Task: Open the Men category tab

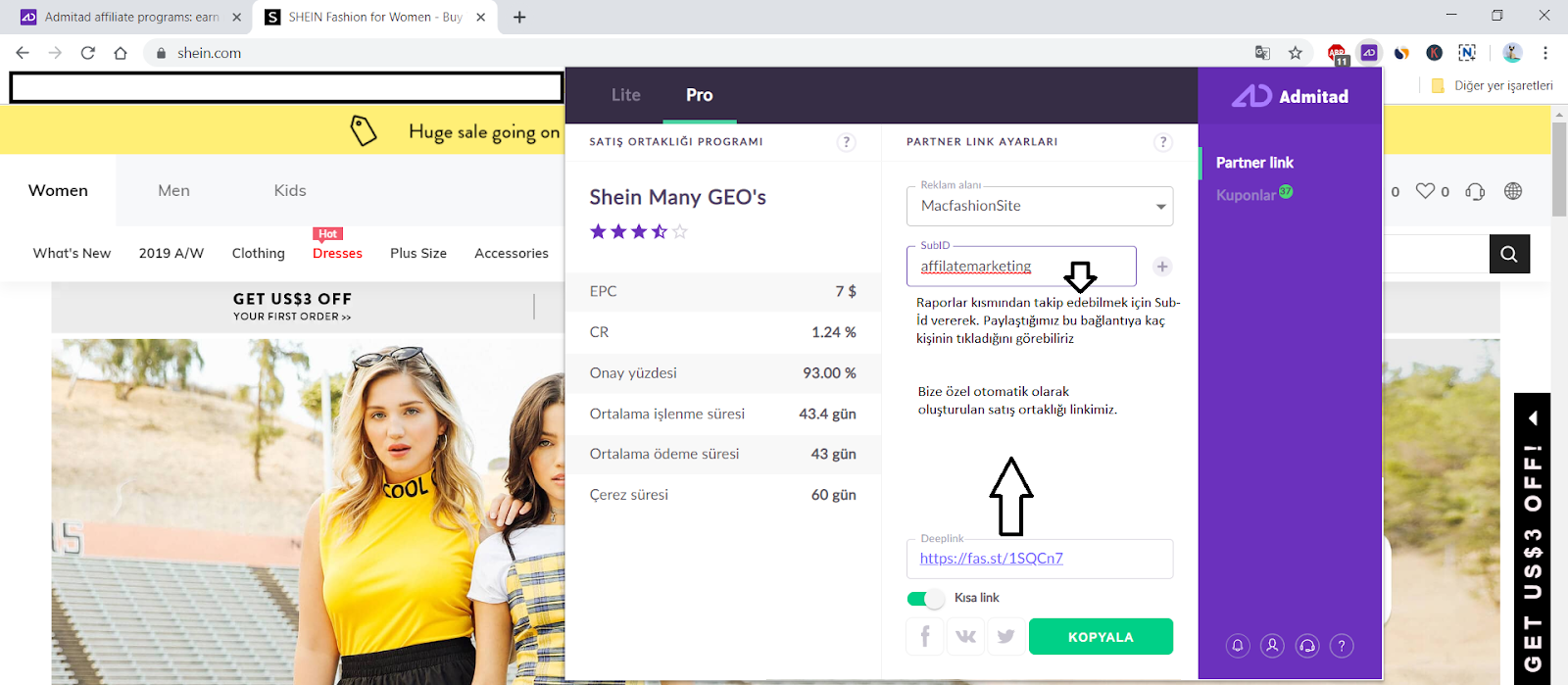Action: coord(173,190)
